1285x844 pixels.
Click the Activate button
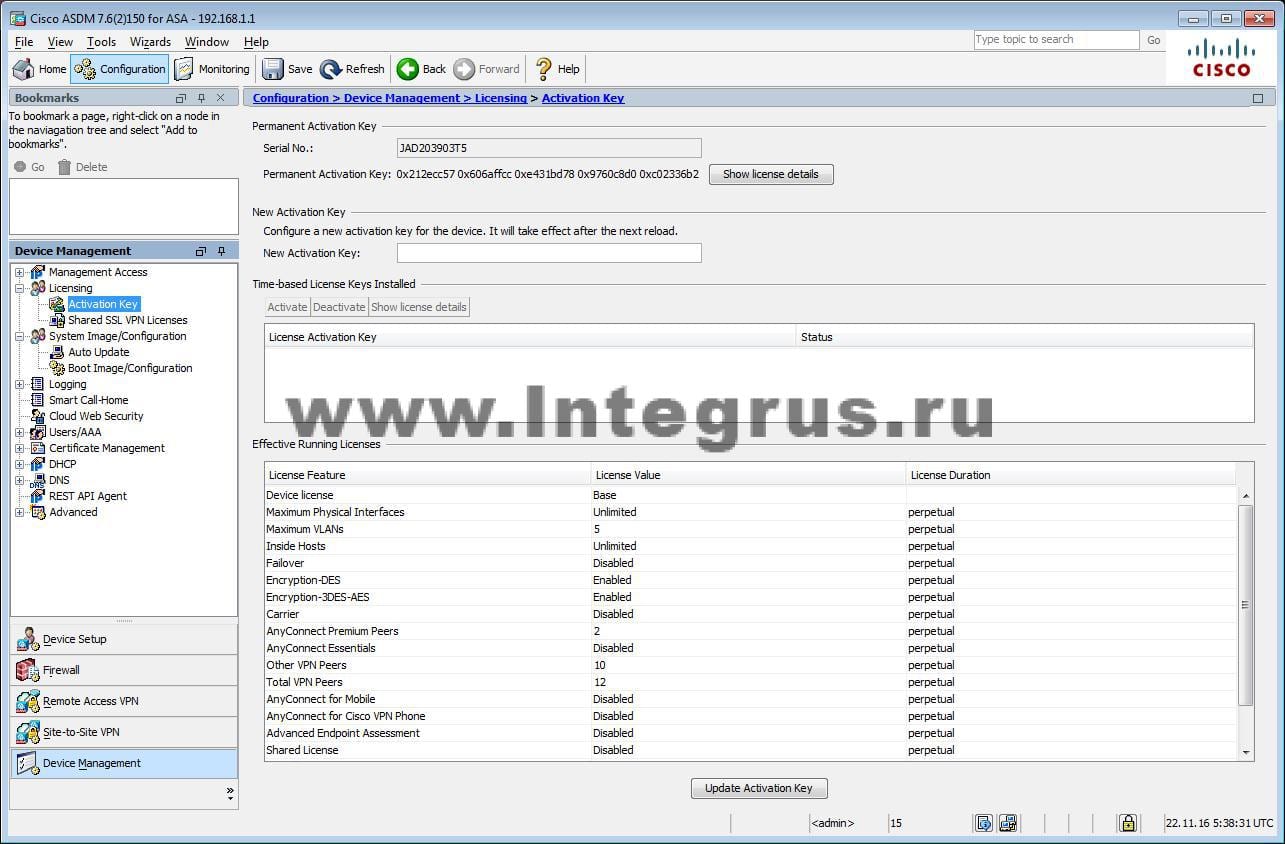click(288, 307)
